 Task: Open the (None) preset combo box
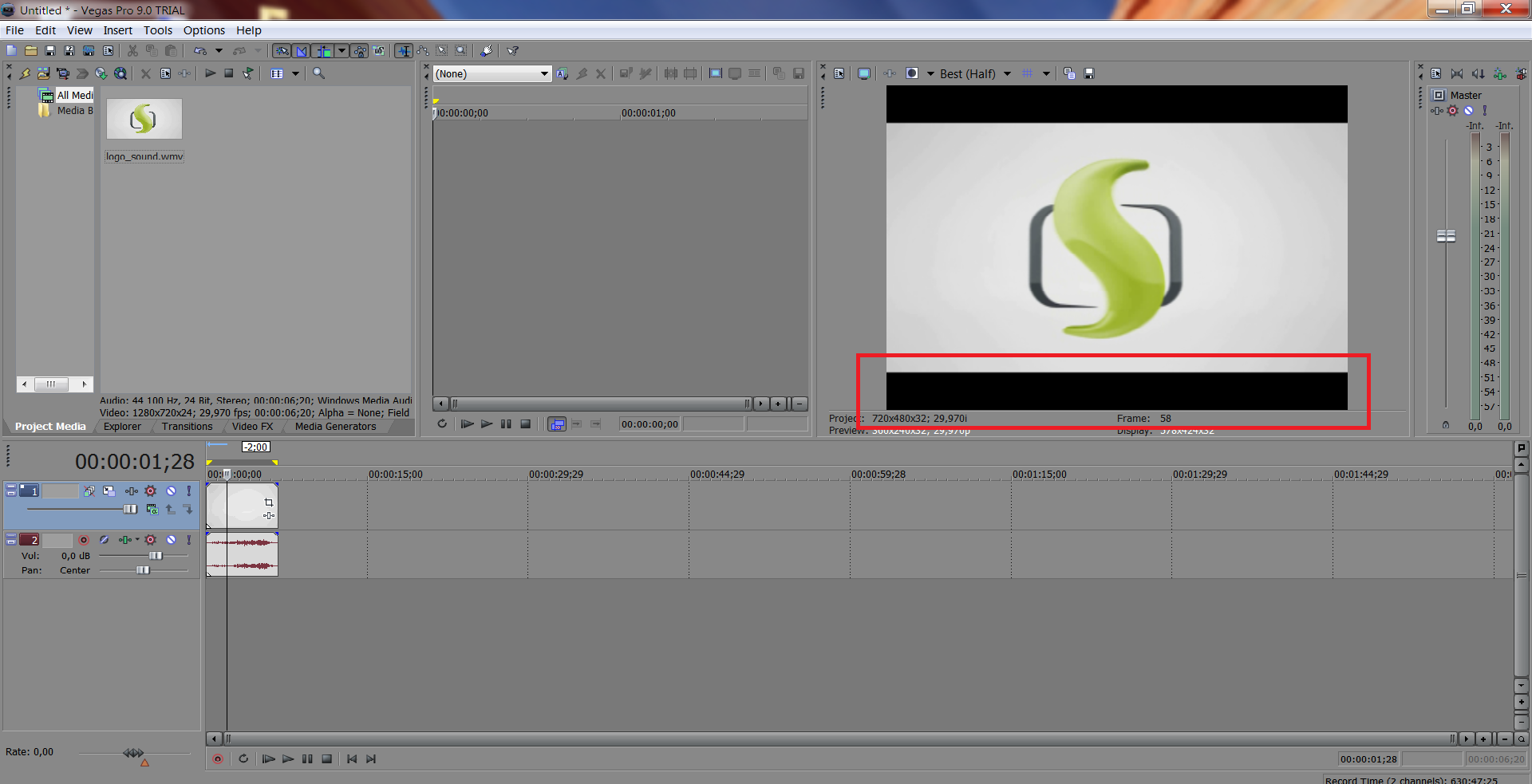pos(492,73)
